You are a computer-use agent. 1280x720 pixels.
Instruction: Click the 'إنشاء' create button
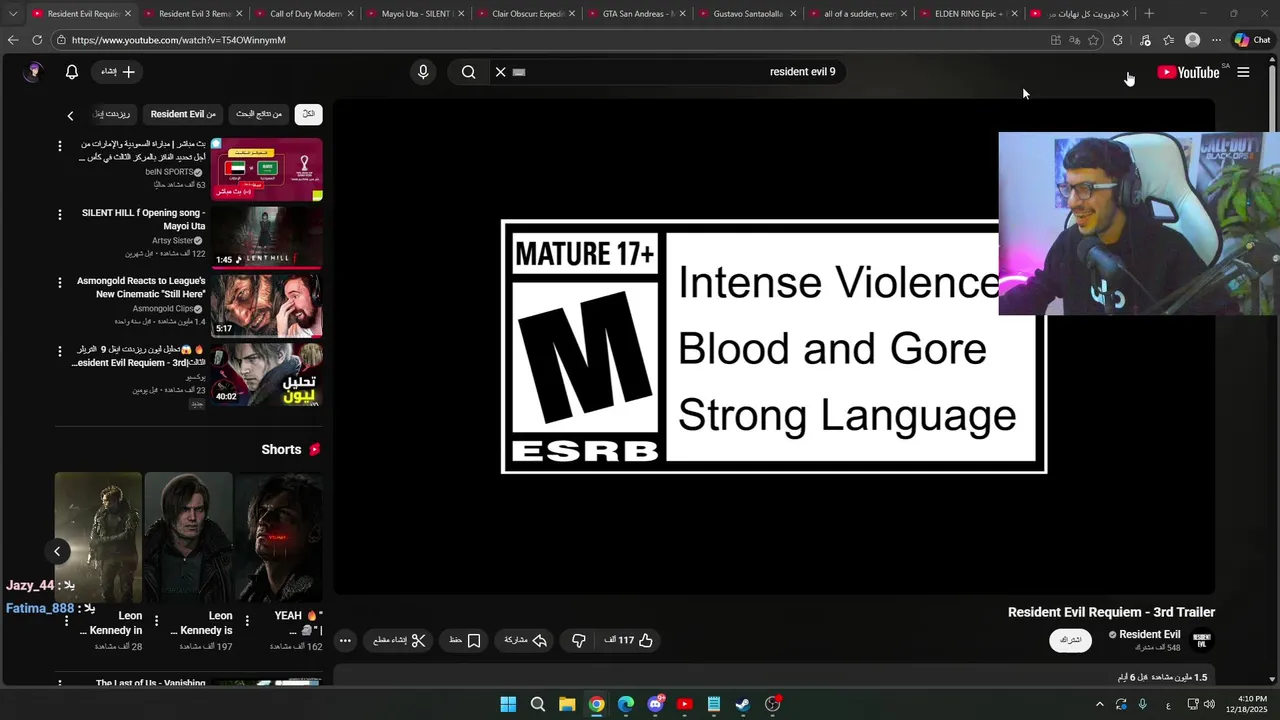[x=118, y=72]
